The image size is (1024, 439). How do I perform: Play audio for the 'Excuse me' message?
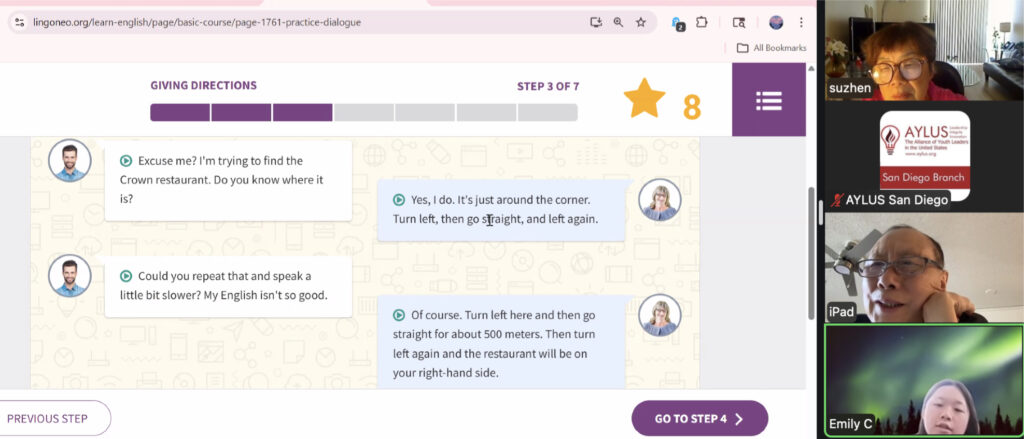point(126,160)
